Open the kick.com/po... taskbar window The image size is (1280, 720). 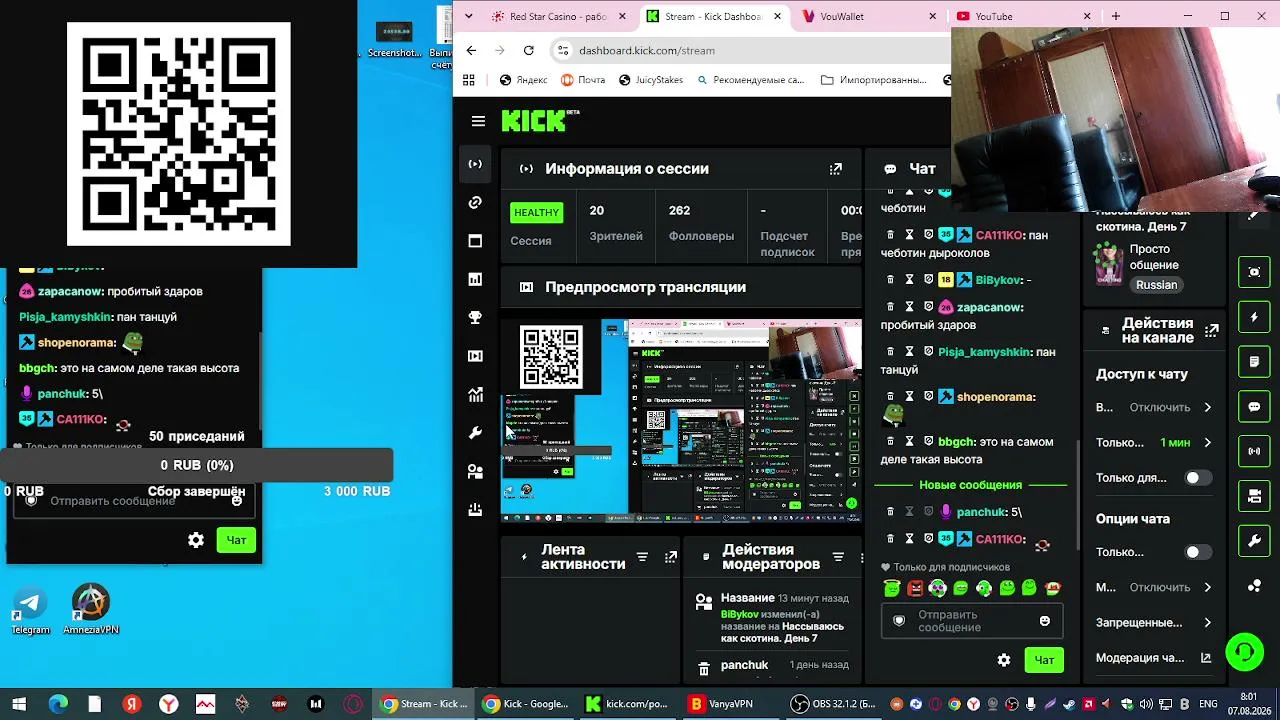pyautogui.click(x=626, y=704)
